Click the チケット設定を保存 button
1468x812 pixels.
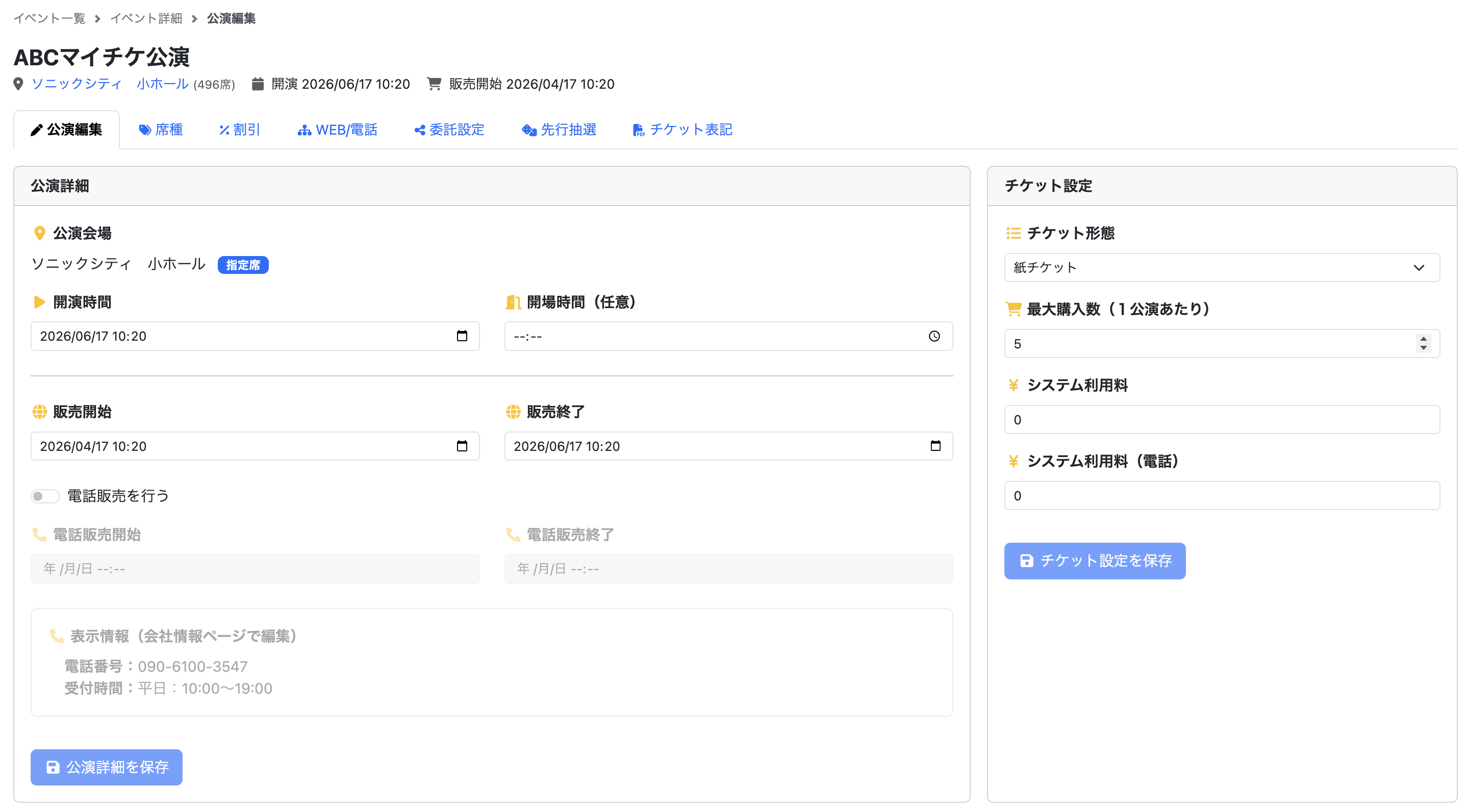tap(1094, 561)
